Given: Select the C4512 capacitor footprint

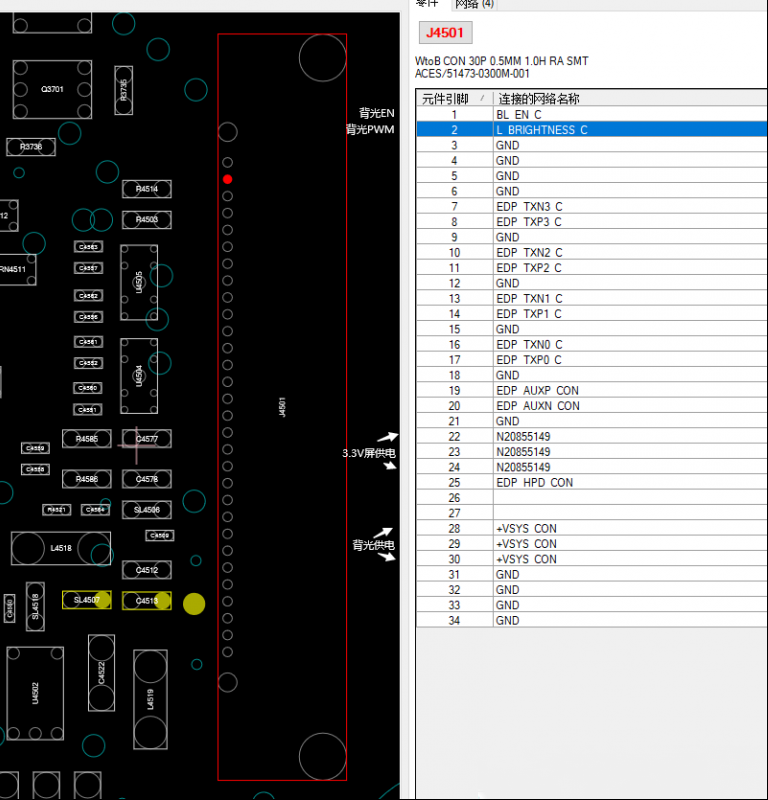Looking at the screenshot, I should [x=147, y=570].
